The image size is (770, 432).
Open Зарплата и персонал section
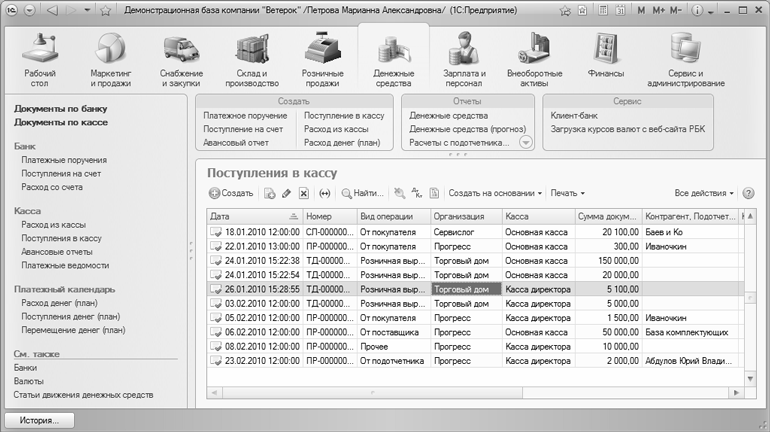pyautogui.click(x=464, y=58)
